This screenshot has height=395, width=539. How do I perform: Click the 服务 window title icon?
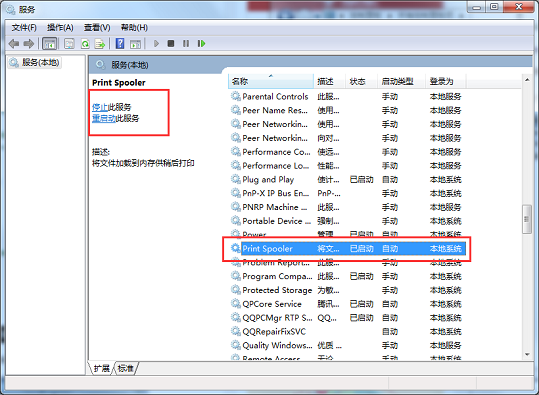(11, 10)
